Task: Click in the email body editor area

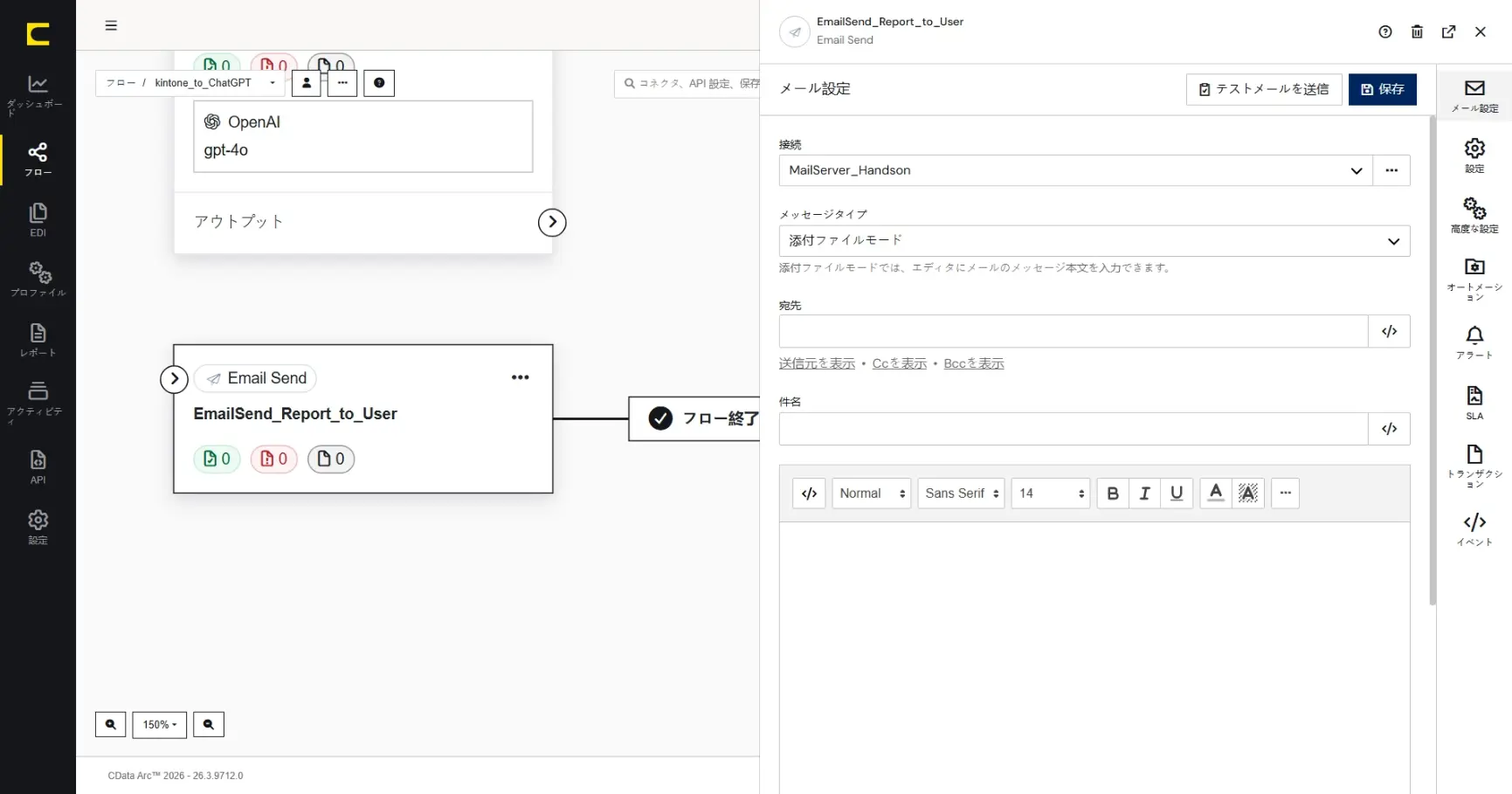Action: (1094, 657)
